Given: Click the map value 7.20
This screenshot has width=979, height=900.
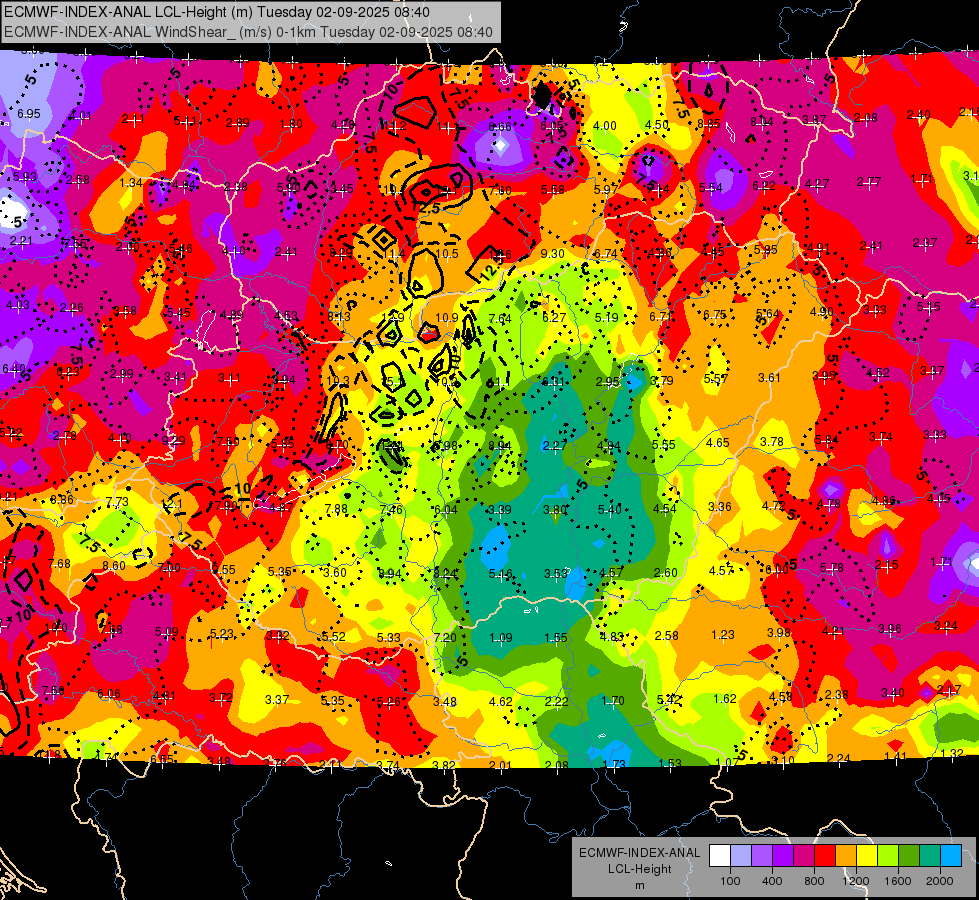Looking at the screenshot, I should (x=445, y=638).
